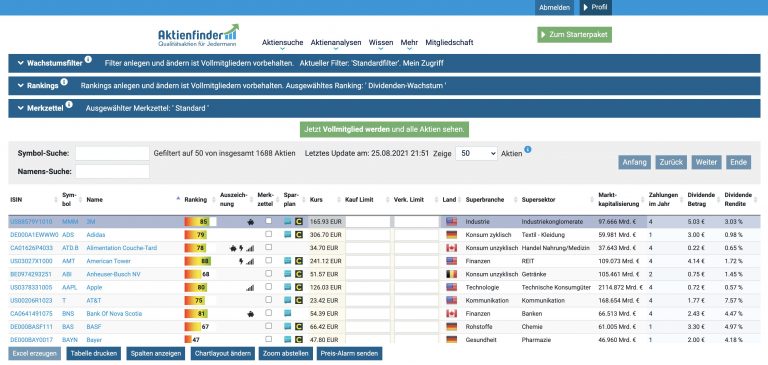
Task: Click the Excel erzeugen button
Action: tap(34, 354)
